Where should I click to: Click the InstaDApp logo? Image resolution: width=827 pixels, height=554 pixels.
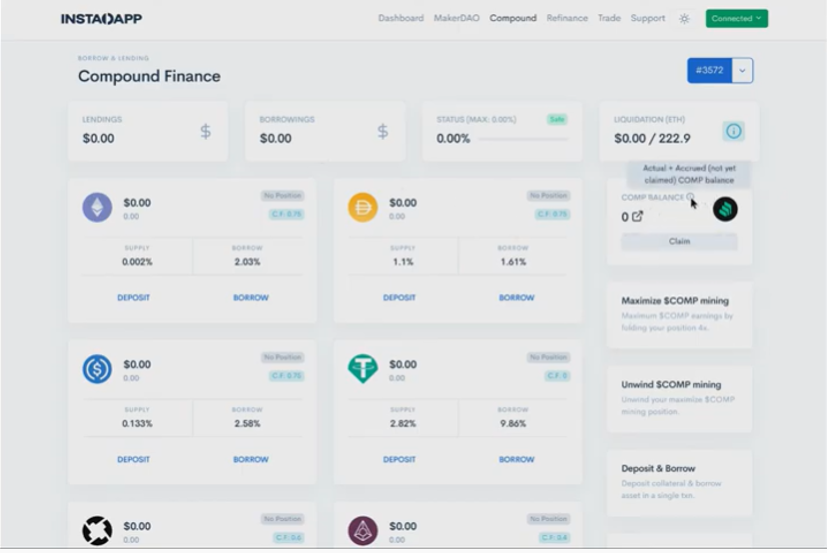(101, 19)
